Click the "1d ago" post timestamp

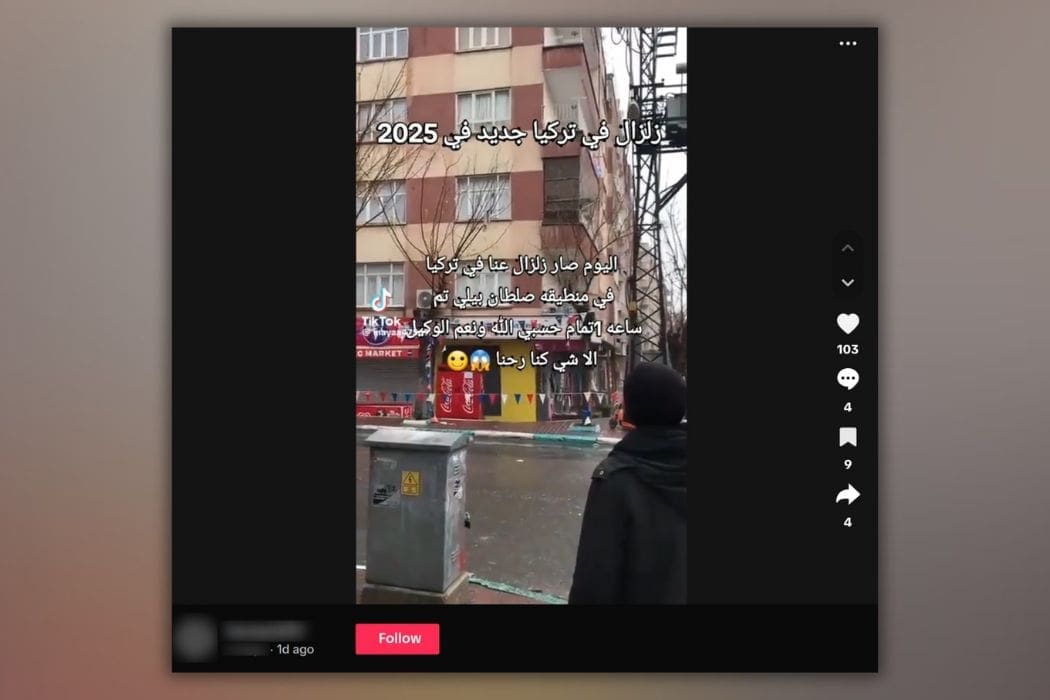[294, 650]
